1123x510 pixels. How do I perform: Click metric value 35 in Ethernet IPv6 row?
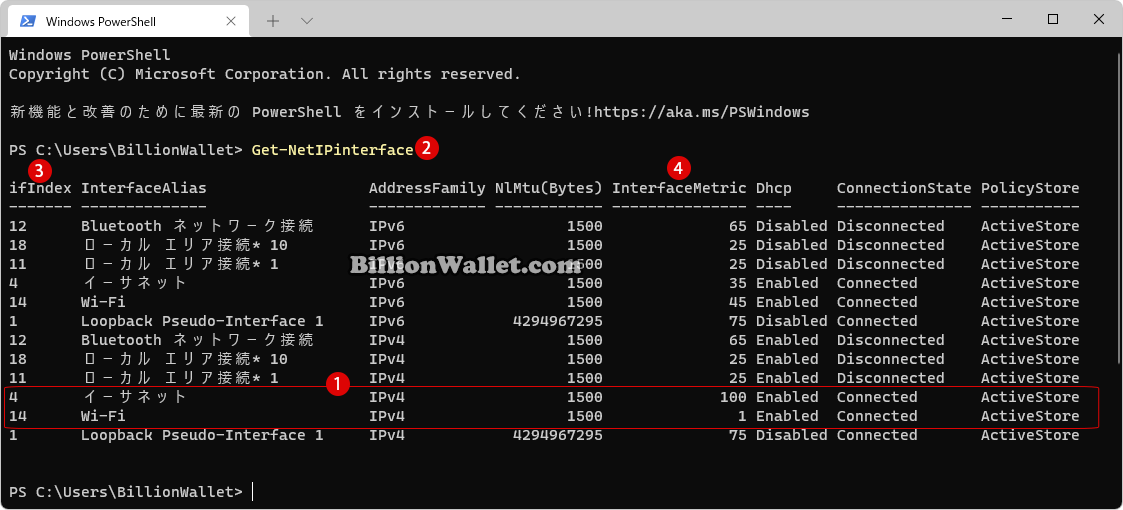[737, 283]
